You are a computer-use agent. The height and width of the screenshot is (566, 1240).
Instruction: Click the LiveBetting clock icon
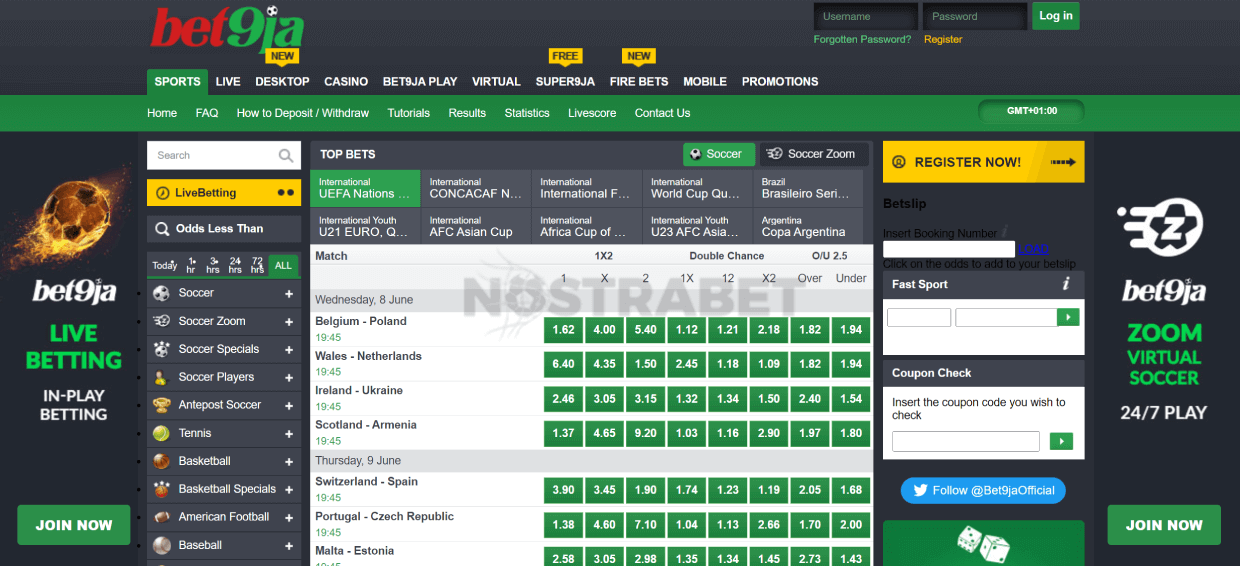[163, 193]
